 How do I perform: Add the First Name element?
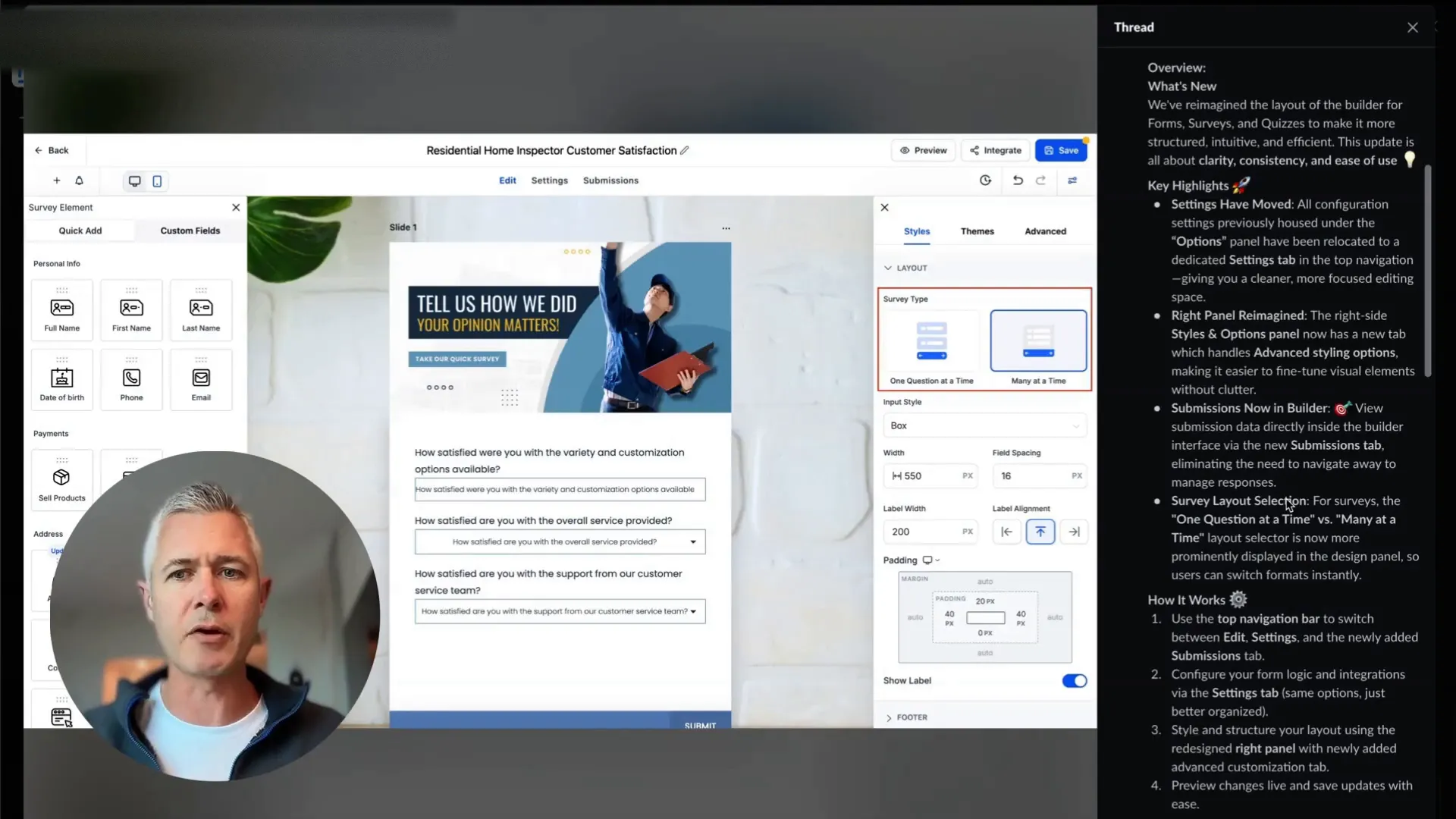coord(131,310)
